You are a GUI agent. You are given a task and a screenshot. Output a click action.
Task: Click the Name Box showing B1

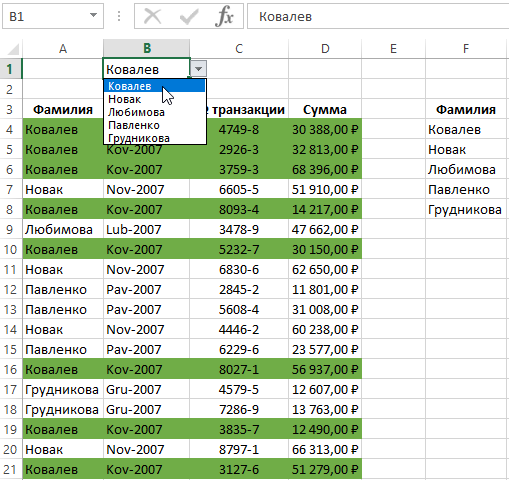(53, 16)
